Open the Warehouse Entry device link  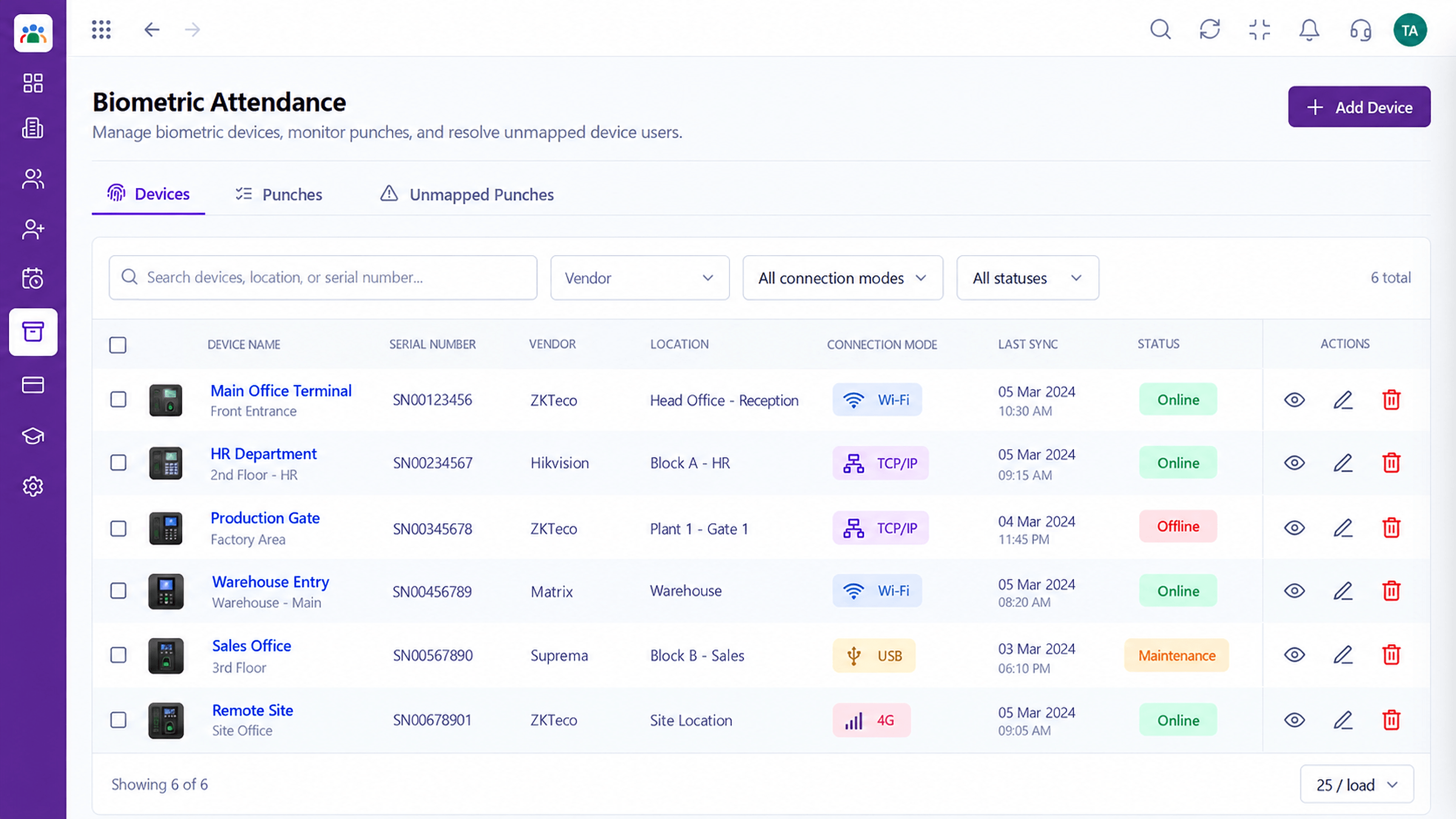pos(271,582)
